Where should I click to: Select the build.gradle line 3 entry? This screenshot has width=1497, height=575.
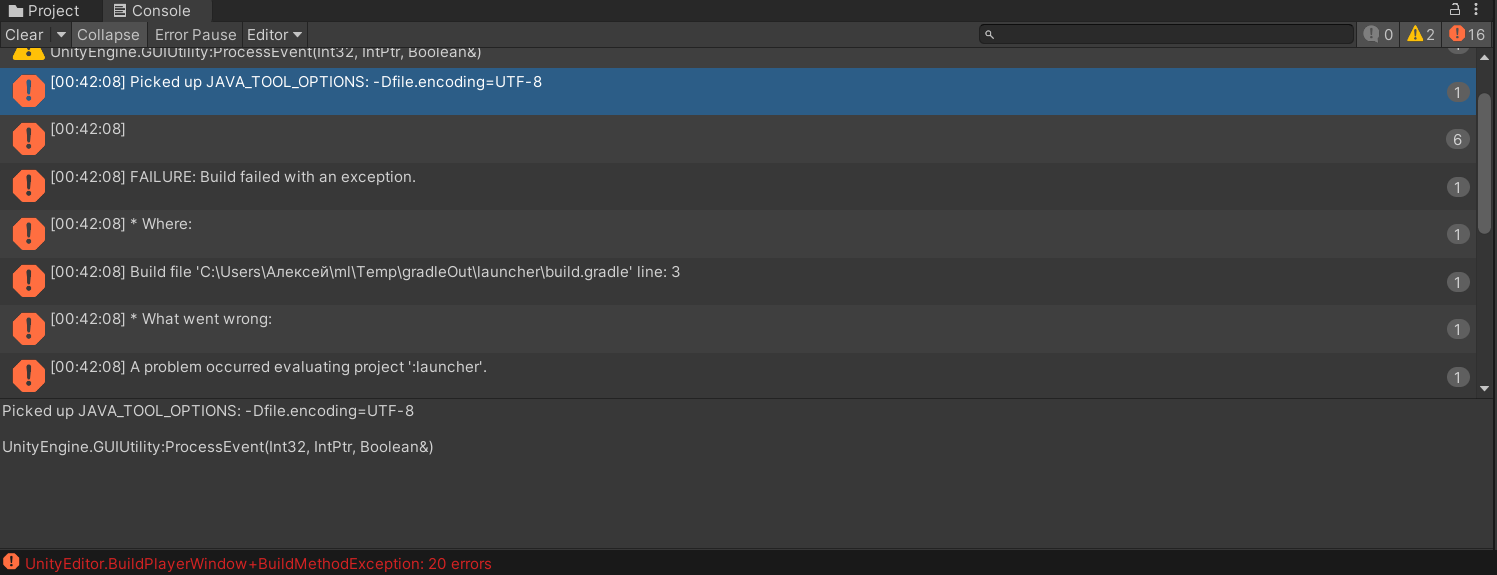[738, 281]
